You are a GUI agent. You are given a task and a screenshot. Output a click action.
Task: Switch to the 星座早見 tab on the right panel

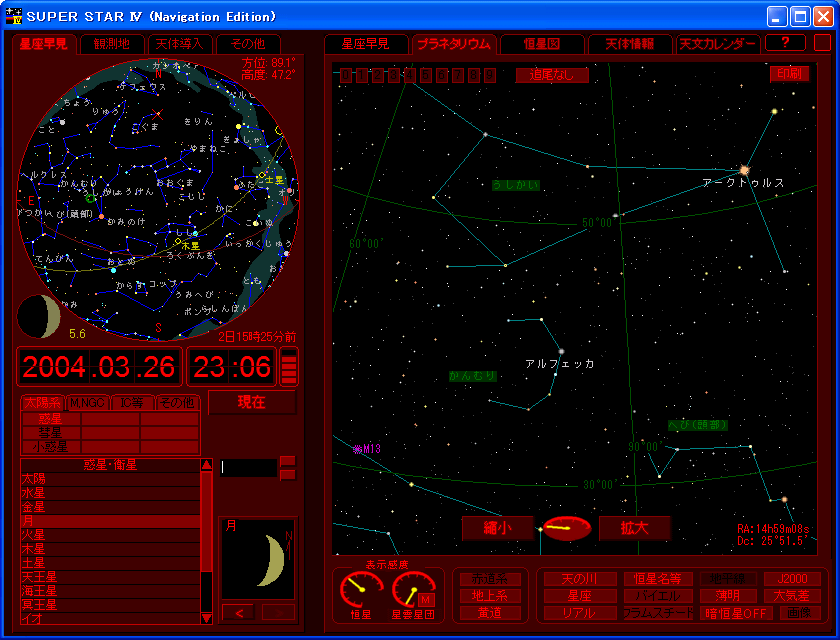pyautogui.click(x=366, y=44)
